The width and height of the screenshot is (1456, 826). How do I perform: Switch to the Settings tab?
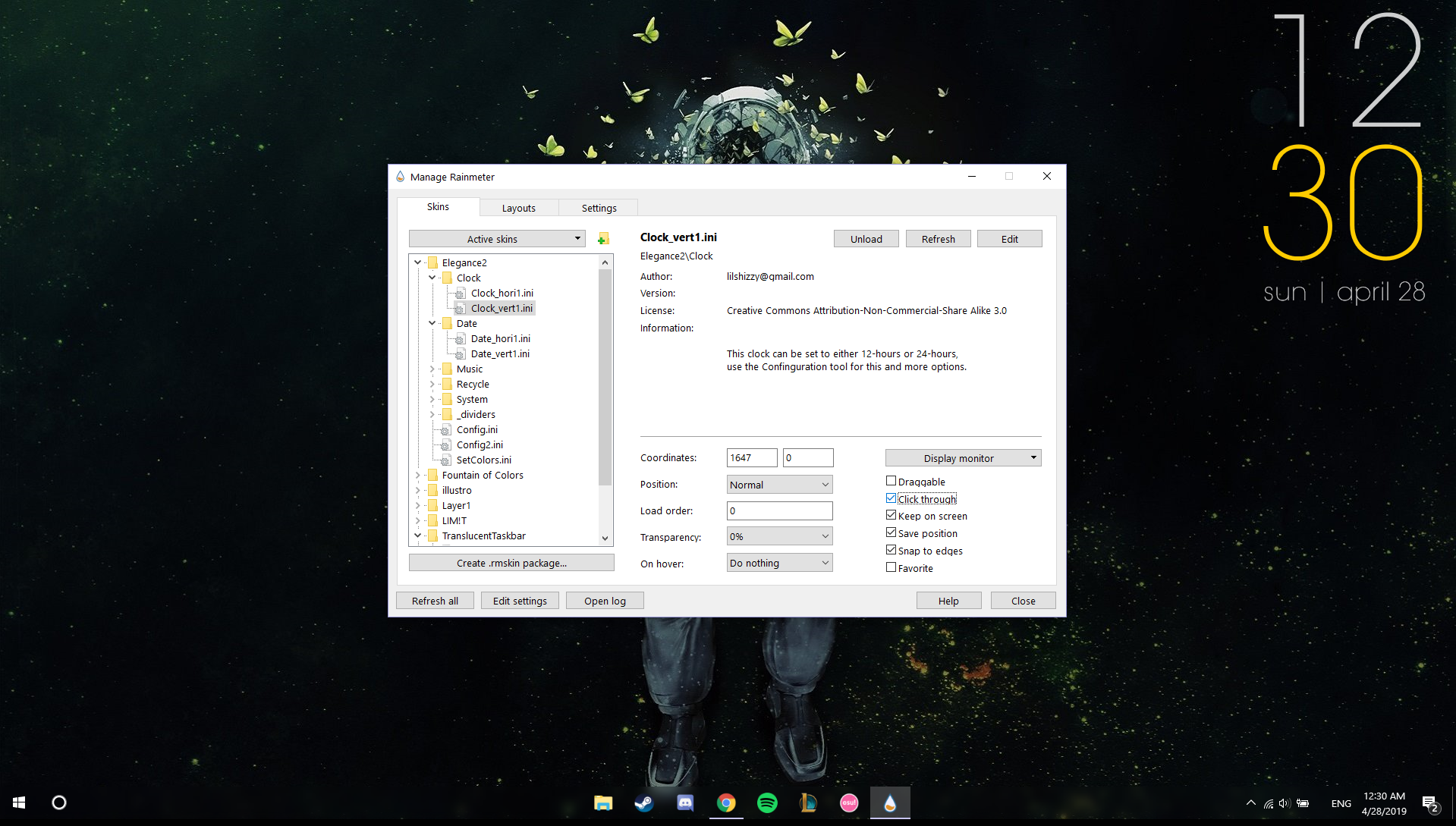599,207
